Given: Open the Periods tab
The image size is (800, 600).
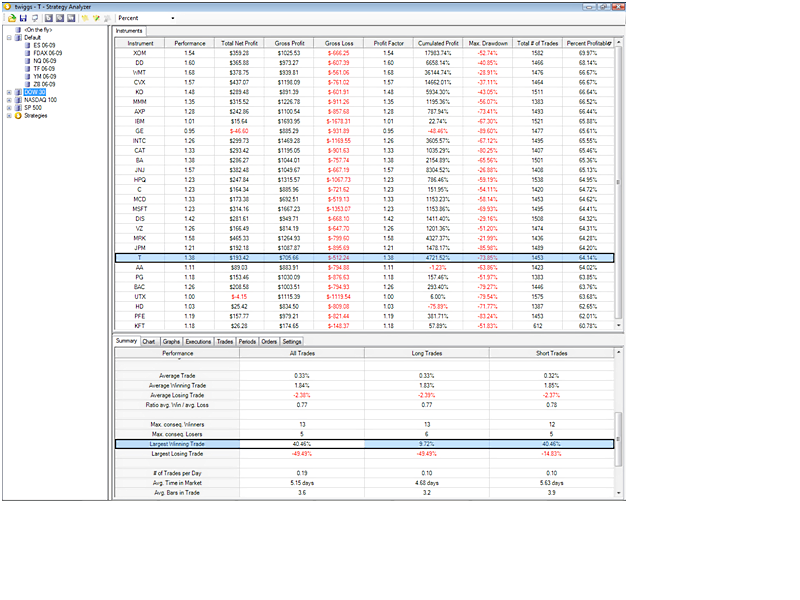Looking at the screenshot, I should tap(247, 341).
